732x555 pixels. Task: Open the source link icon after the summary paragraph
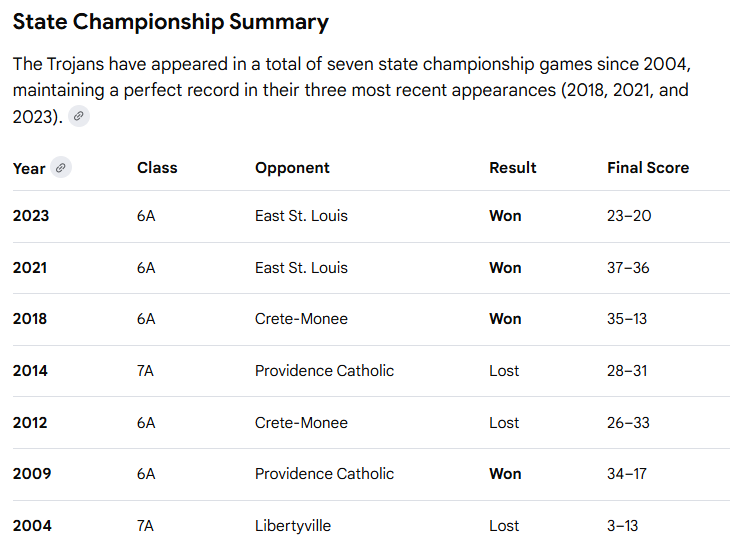pyautogui.click(x=79, y=116)
